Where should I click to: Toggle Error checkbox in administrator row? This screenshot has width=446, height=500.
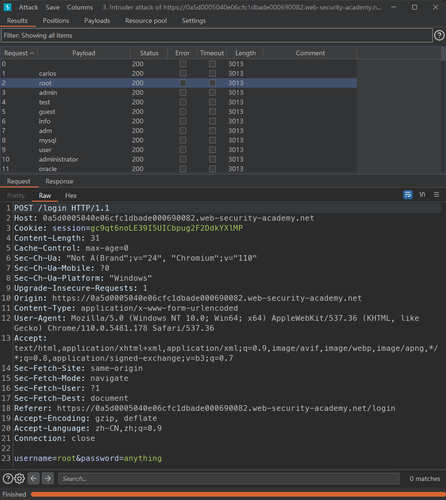183,159
